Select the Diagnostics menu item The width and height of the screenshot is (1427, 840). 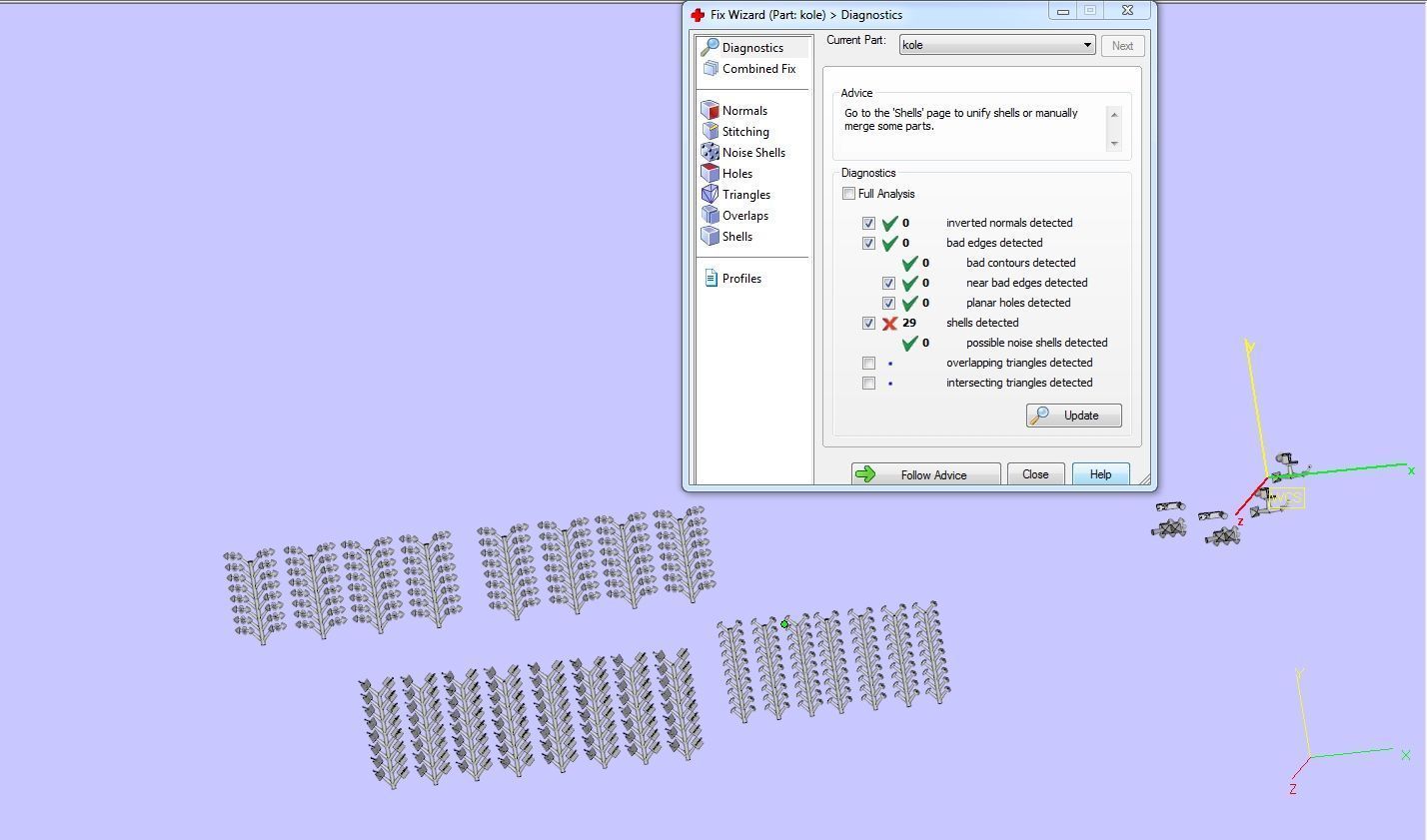tap(752, 47)
